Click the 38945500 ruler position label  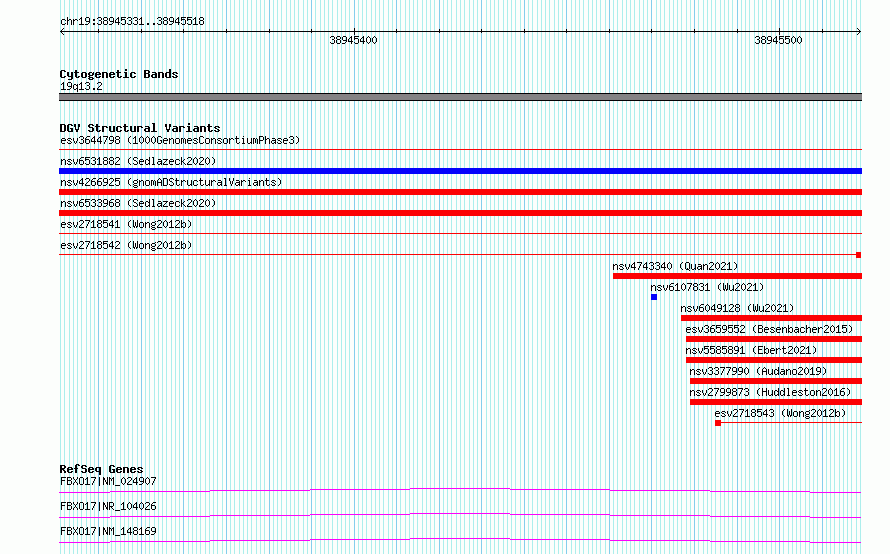point(778,40)
